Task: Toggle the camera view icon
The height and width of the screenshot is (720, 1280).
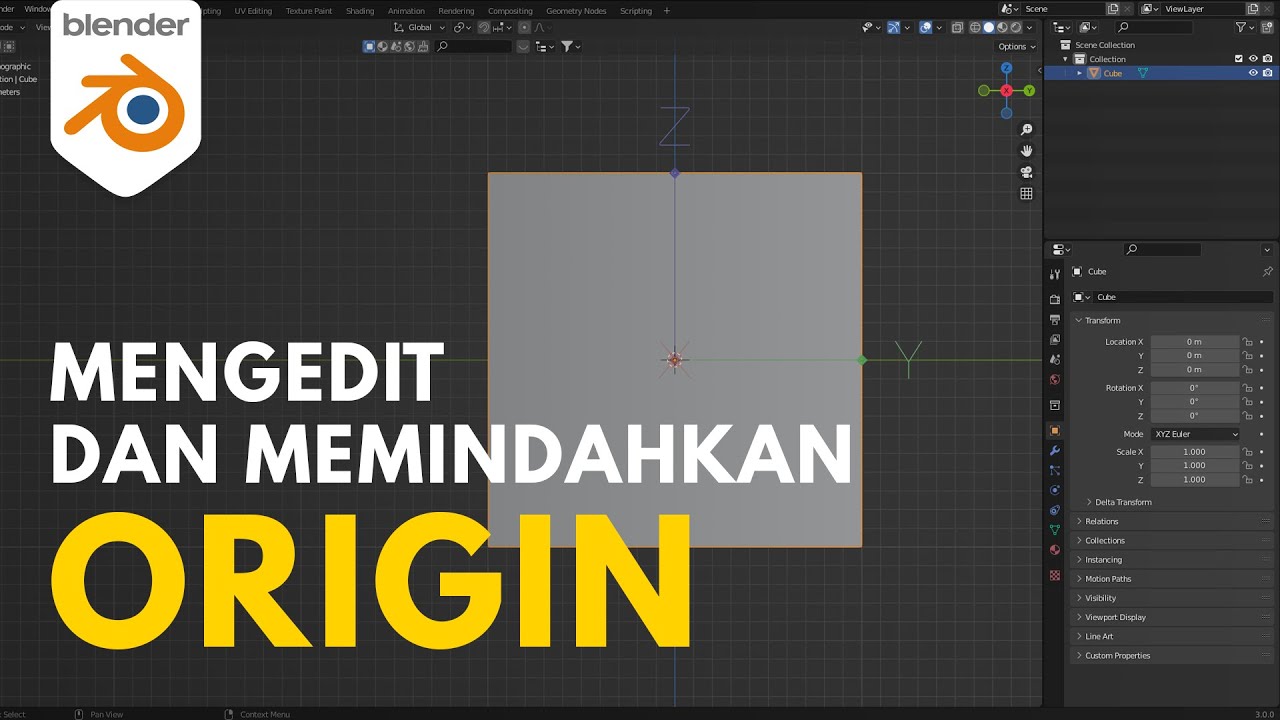Action: (1026, 172)
